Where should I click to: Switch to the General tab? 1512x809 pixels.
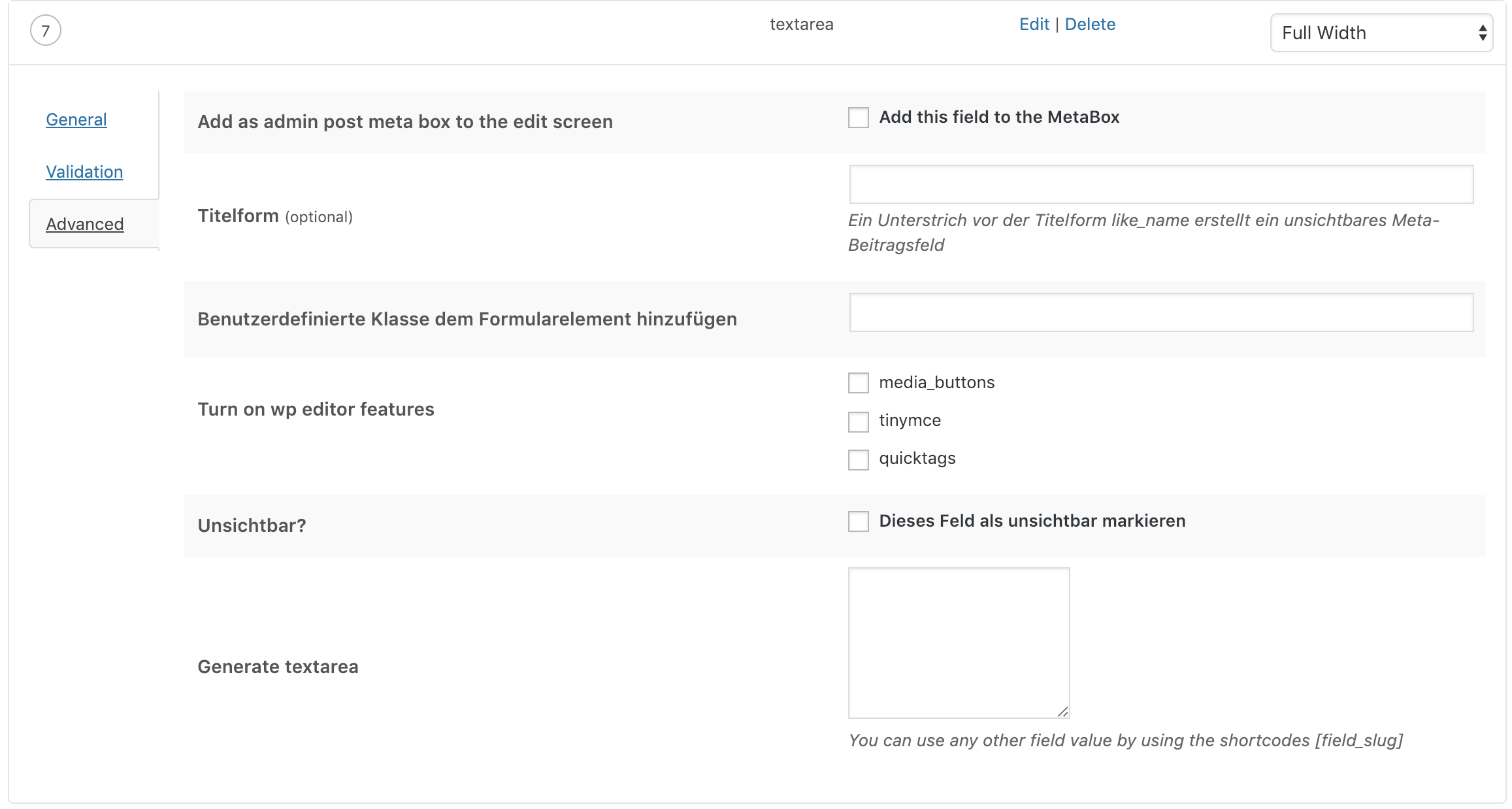pos(76,120)
